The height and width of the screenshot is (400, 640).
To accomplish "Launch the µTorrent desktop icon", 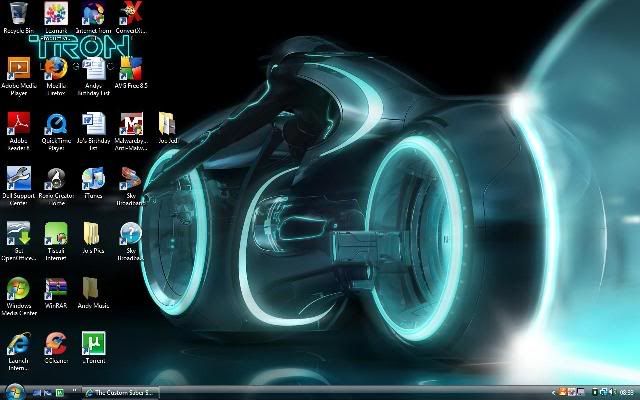I will coord(93,345).
